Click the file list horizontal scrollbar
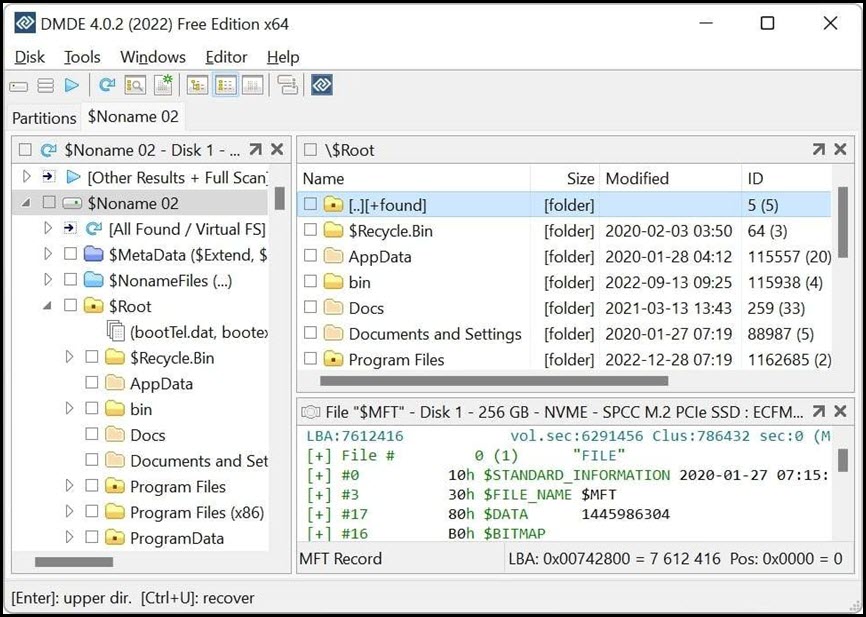The height and width of the screenshot is (617, 866). click(x=494, y=381)
